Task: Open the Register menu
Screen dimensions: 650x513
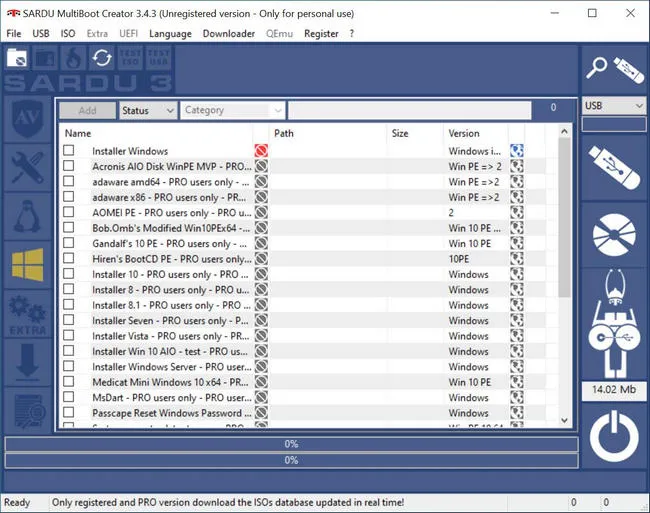Action: tap(321, 34)
